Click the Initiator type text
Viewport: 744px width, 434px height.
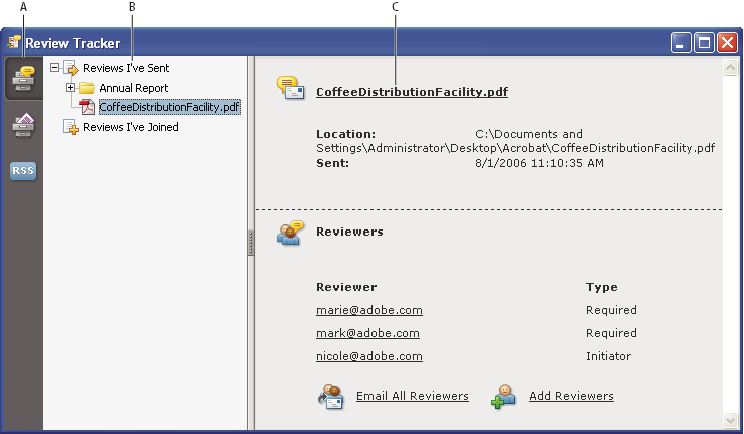(x=608, y=356)
